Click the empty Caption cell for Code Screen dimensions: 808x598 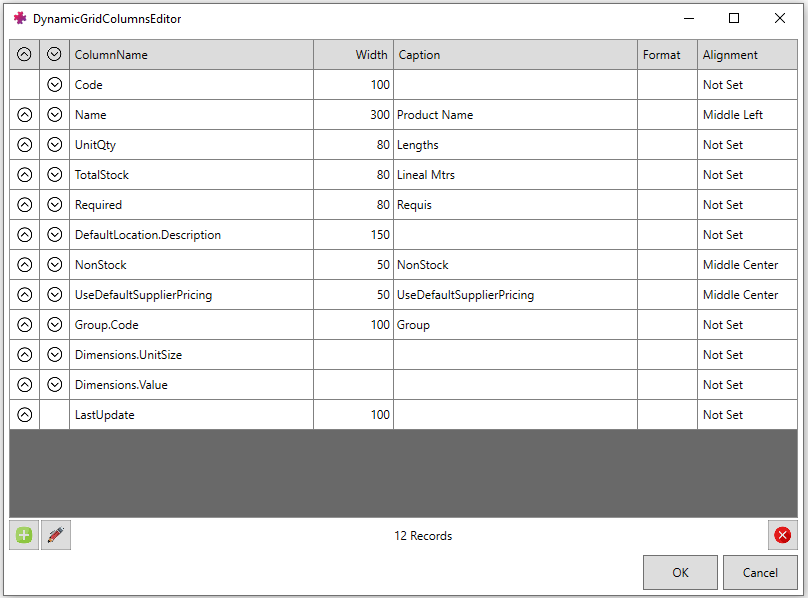click(x=515, y=85)
